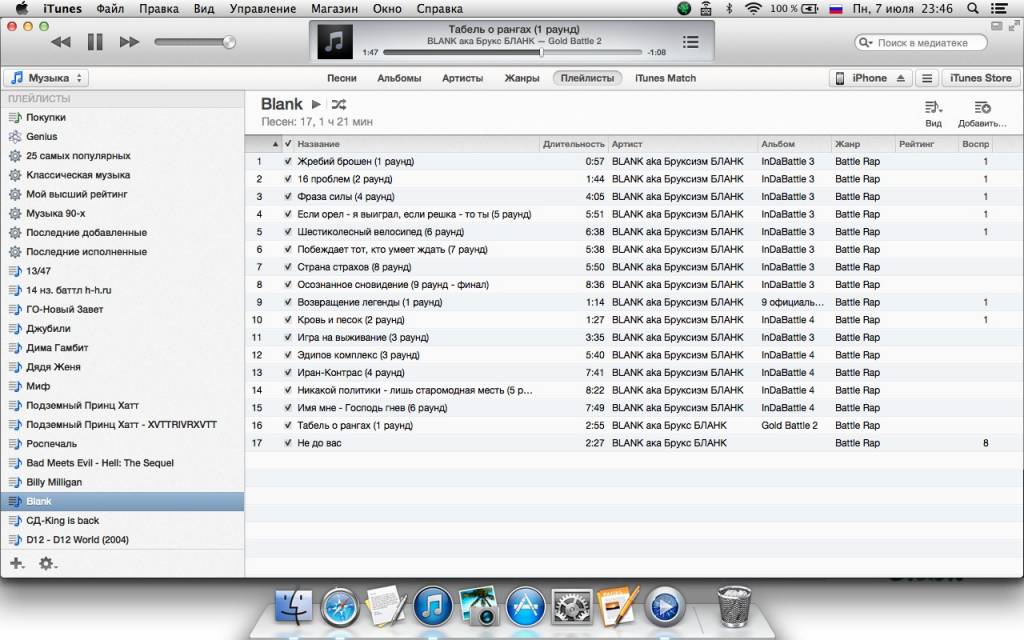Select the Дядя Женя playlist

click(53, 367)
